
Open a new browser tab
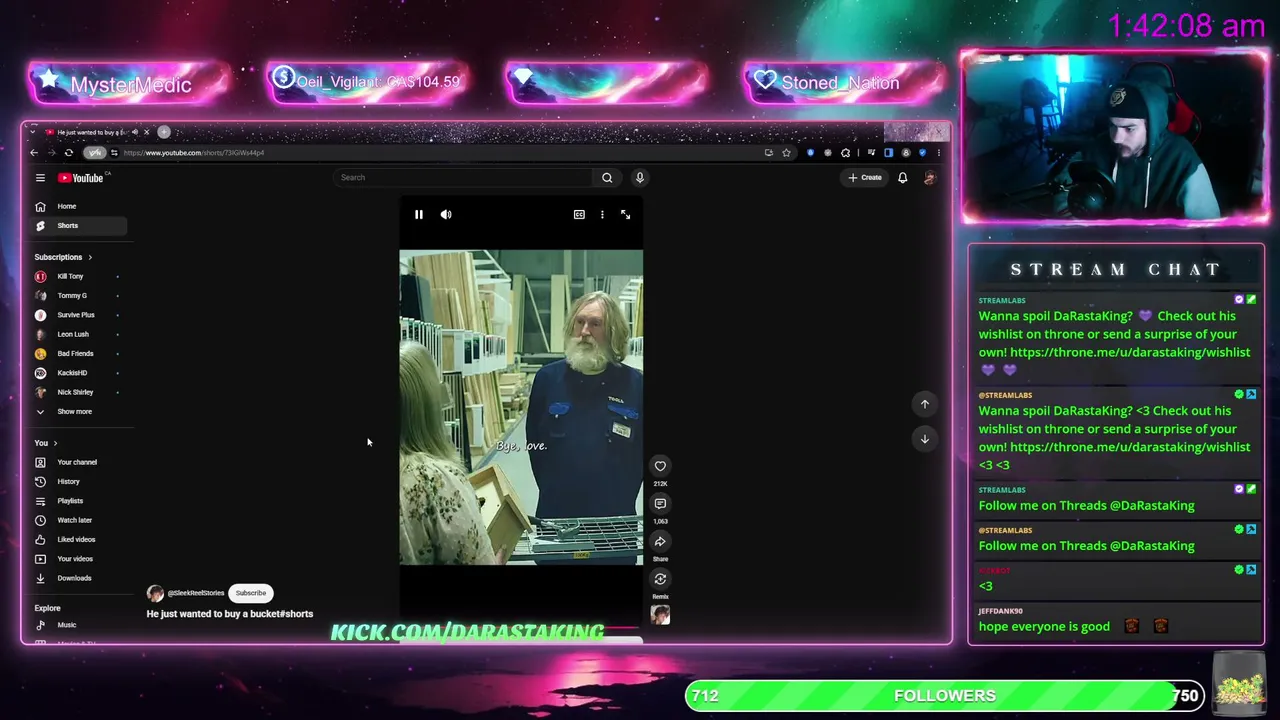coord(164,132)
